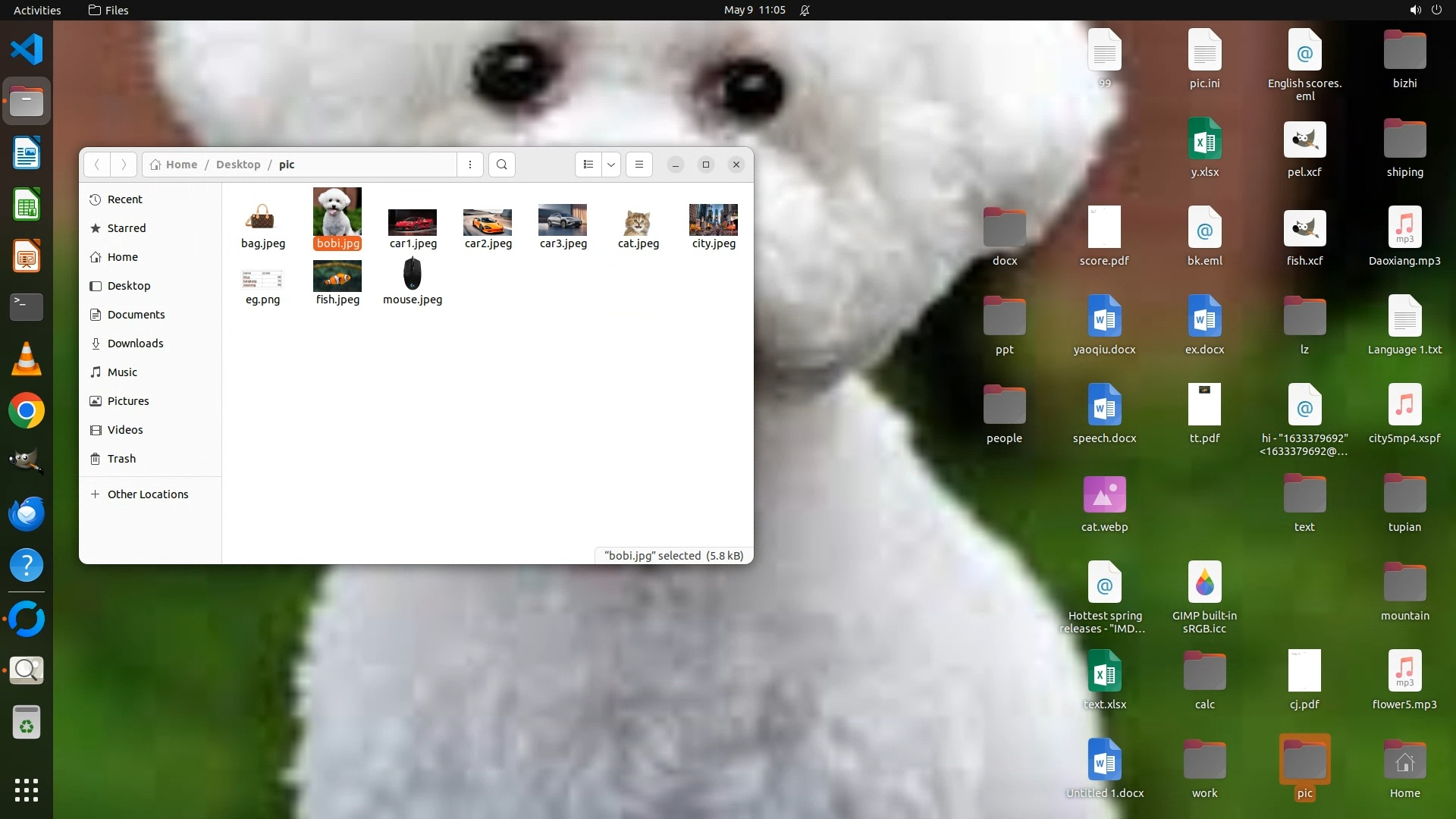Open GIMP from the dock
The width and height of the screenshot is (1456, 819).
27,461
